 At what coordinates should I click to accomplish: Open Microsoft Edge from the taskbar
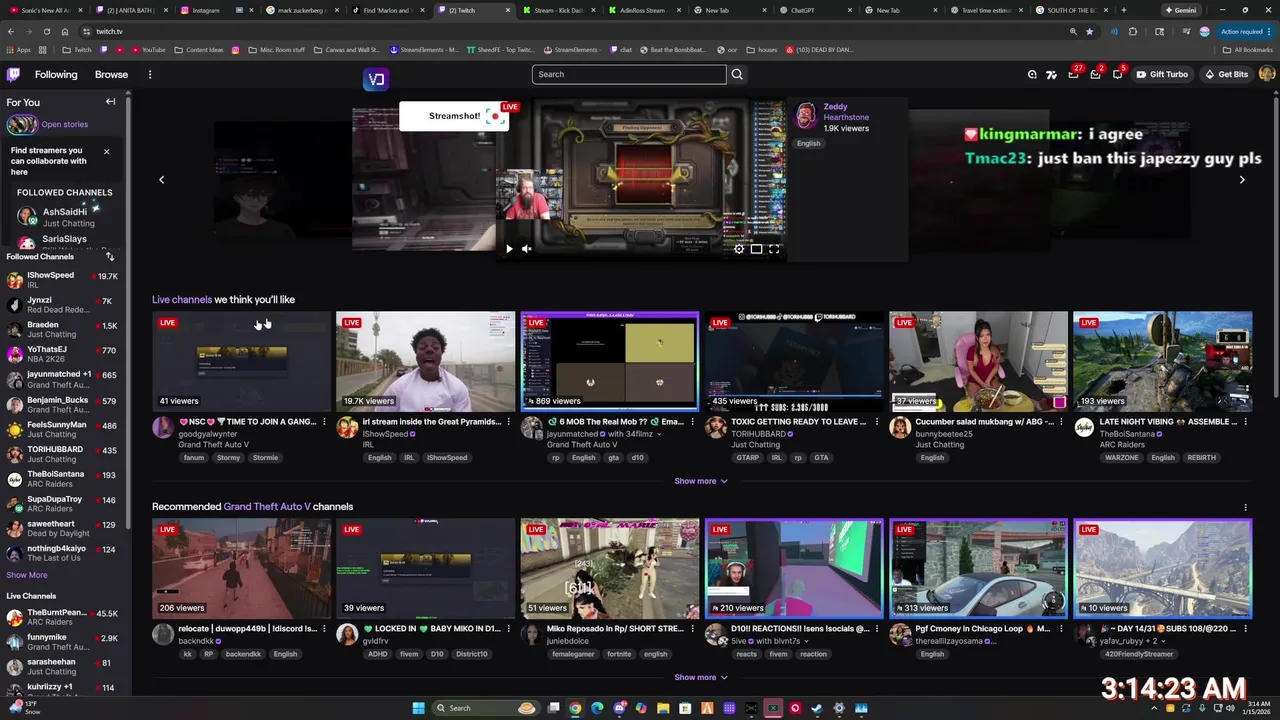tap(597, 708)
